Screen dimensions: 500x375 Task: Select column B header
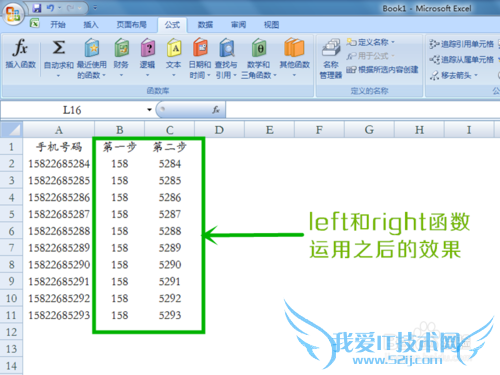(x=120, y=130)
